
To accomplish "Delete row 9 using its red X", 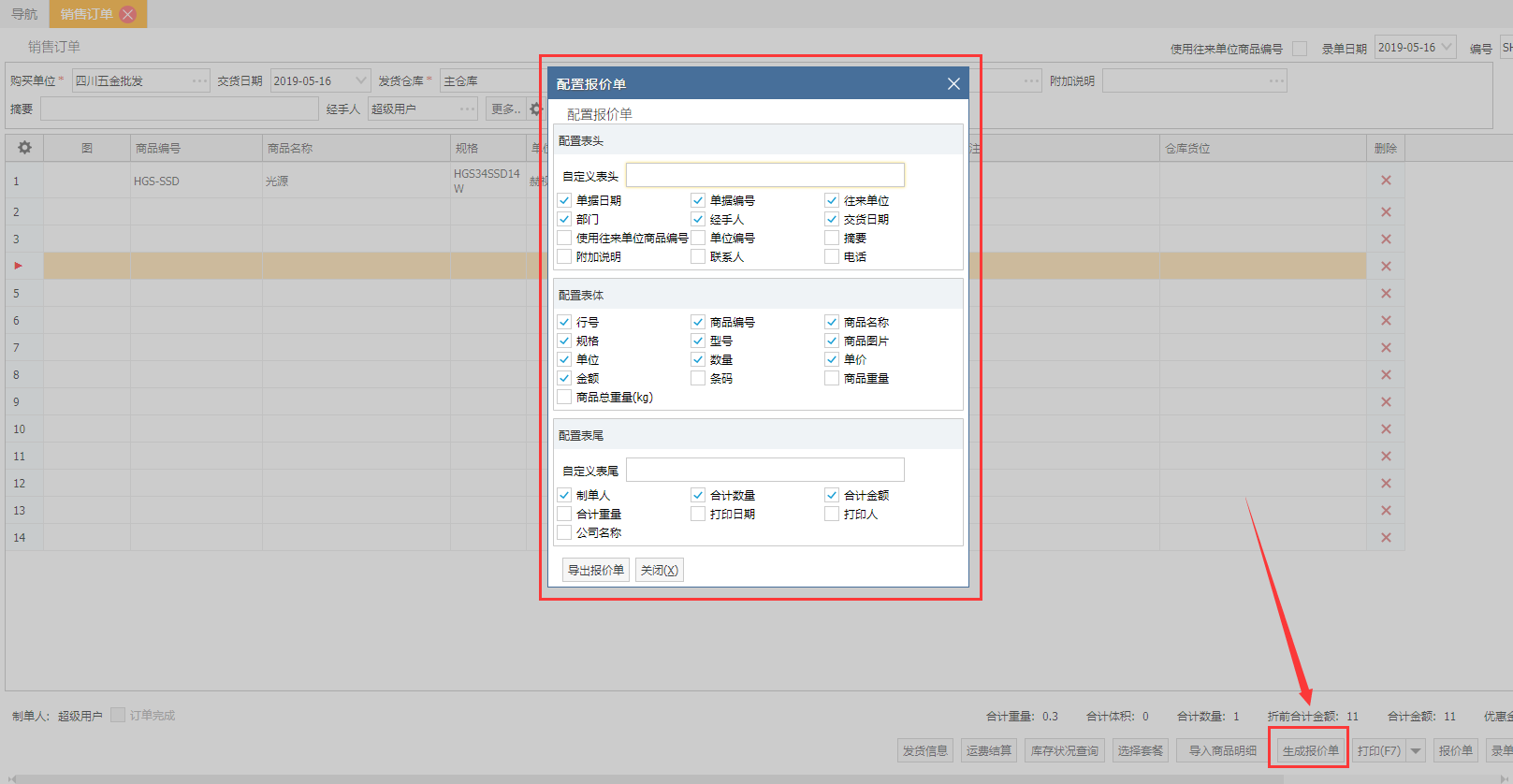I will [1386, 402].
